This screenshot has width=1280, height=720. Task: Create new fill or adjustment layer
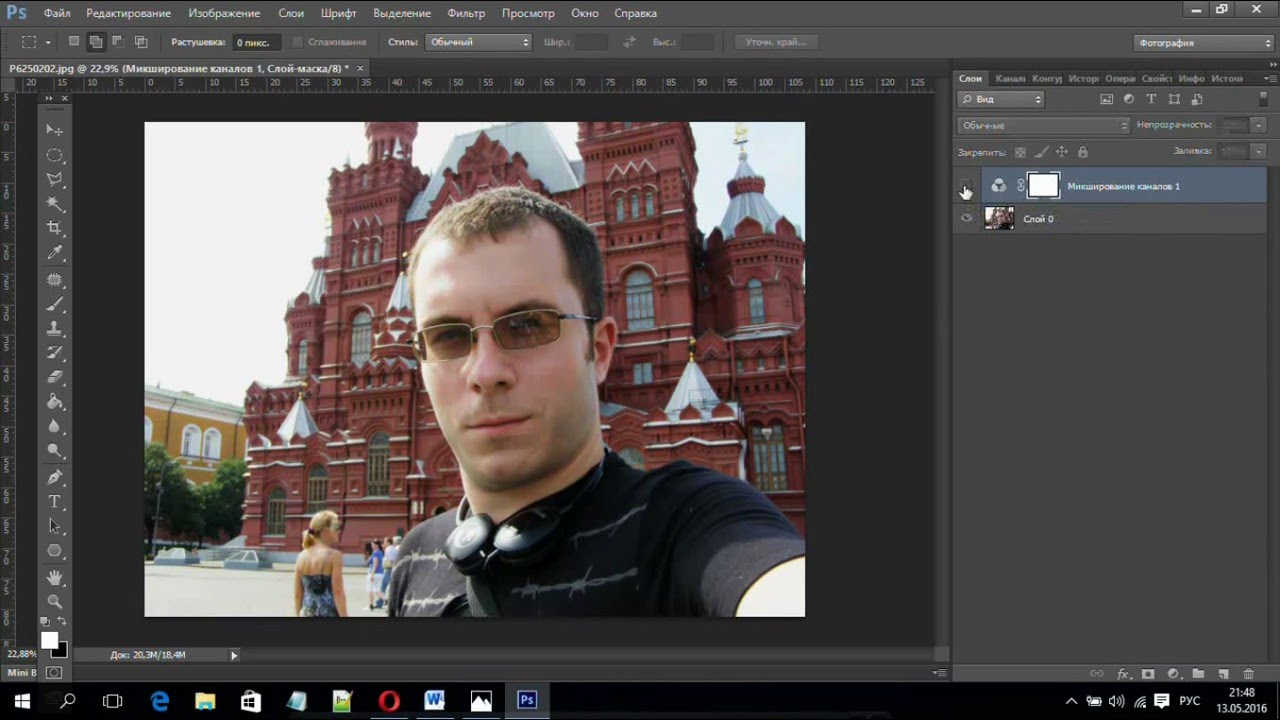pos(1173,674)
